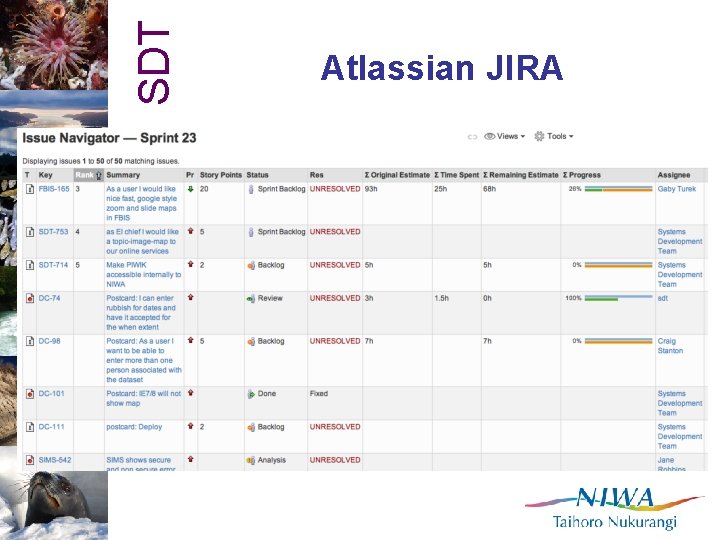Click the bug type icon for SIMS-542

point(30,460)
